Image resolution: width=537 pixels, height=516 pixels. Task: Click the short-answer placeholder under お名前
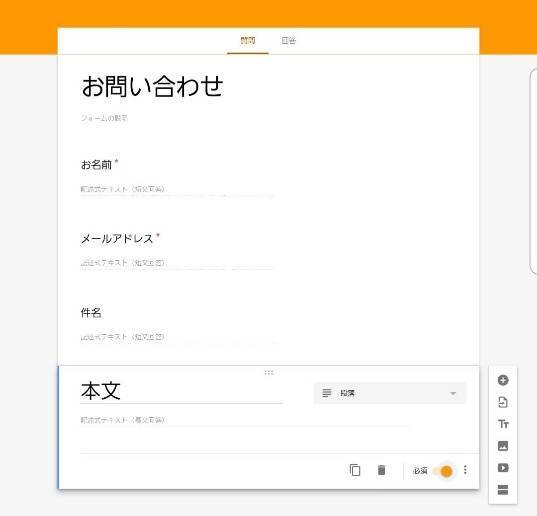(x=123, y=189)
